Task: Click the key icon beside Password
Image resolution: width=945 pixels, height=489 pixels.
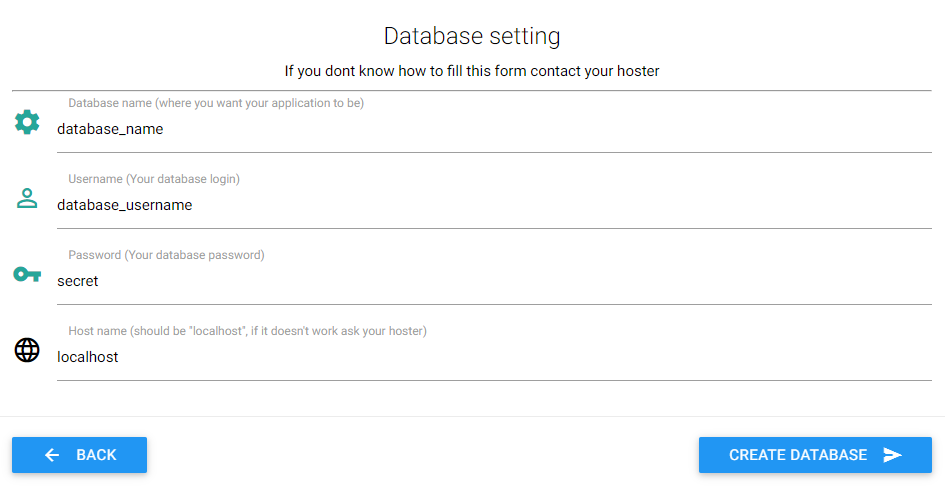Action: click(27, 274)
